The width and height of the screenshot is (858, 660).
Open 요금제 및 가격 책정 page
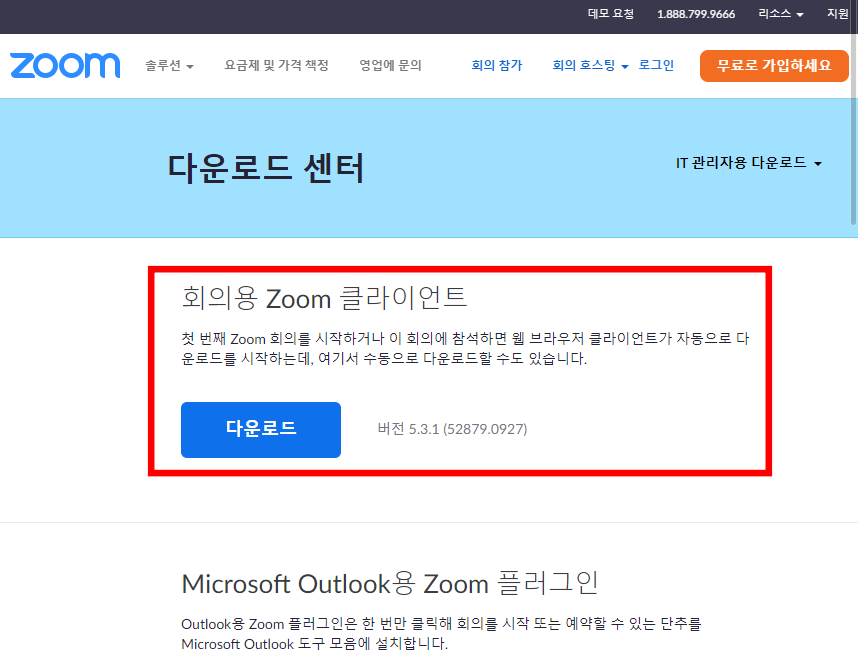point(276,66)
